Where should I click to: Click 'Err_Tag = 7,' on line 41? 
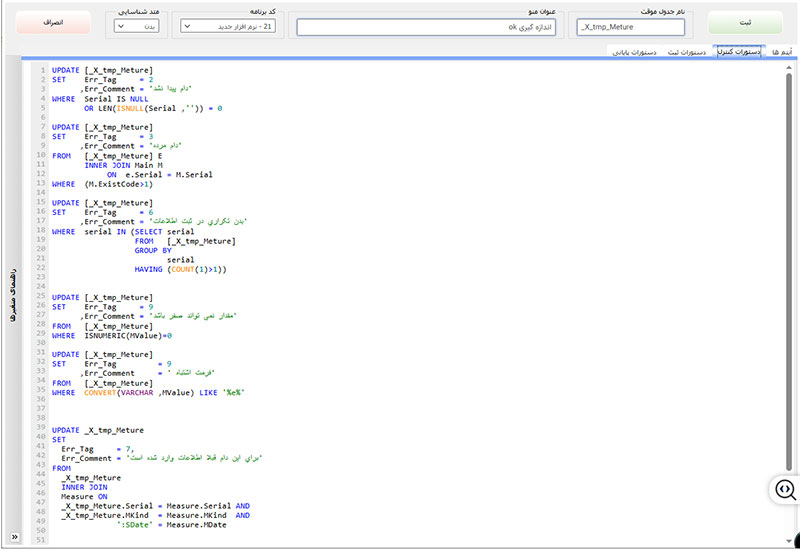click(x=97, y=449)
